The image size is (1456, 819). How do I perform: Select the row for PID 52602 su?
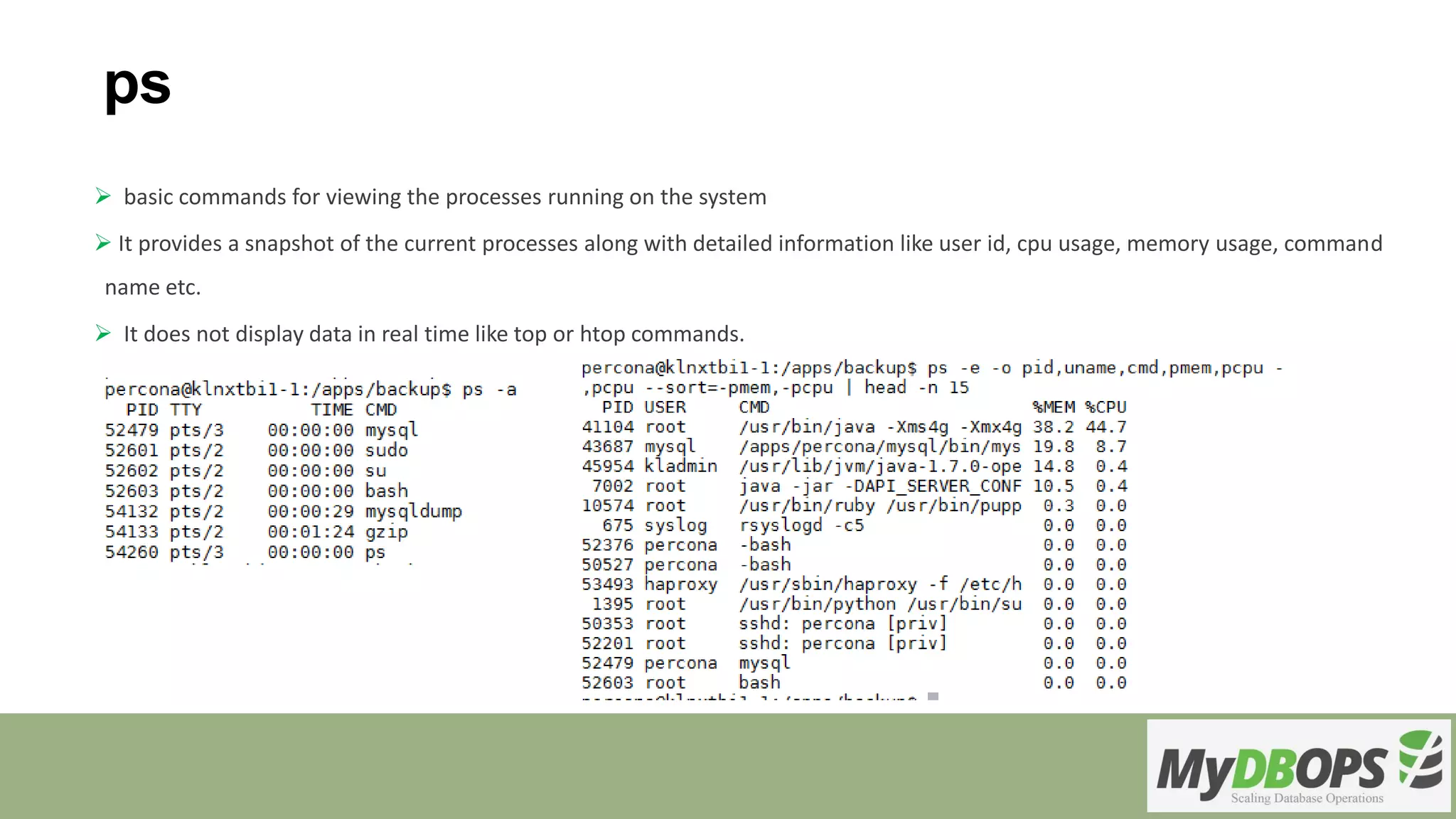click(245, 471)
